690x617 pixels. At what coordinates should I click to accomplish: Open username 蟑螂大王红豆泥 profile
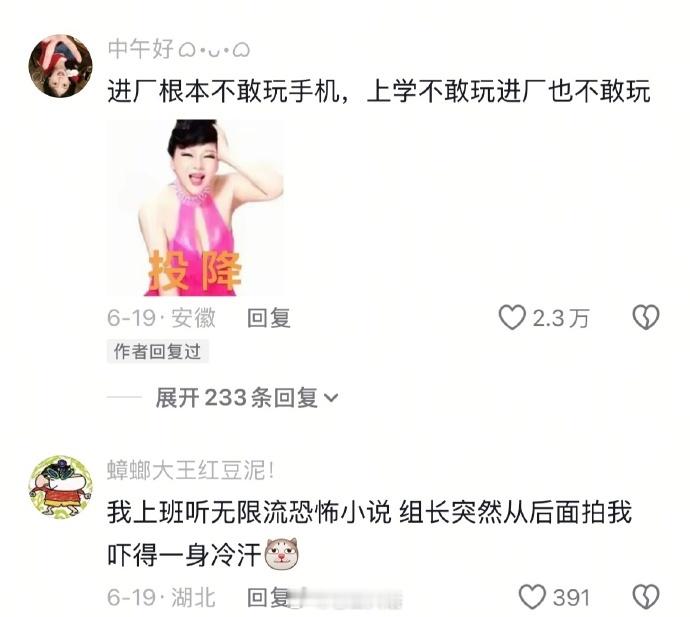pyautogui.click(x=191, y=470)
